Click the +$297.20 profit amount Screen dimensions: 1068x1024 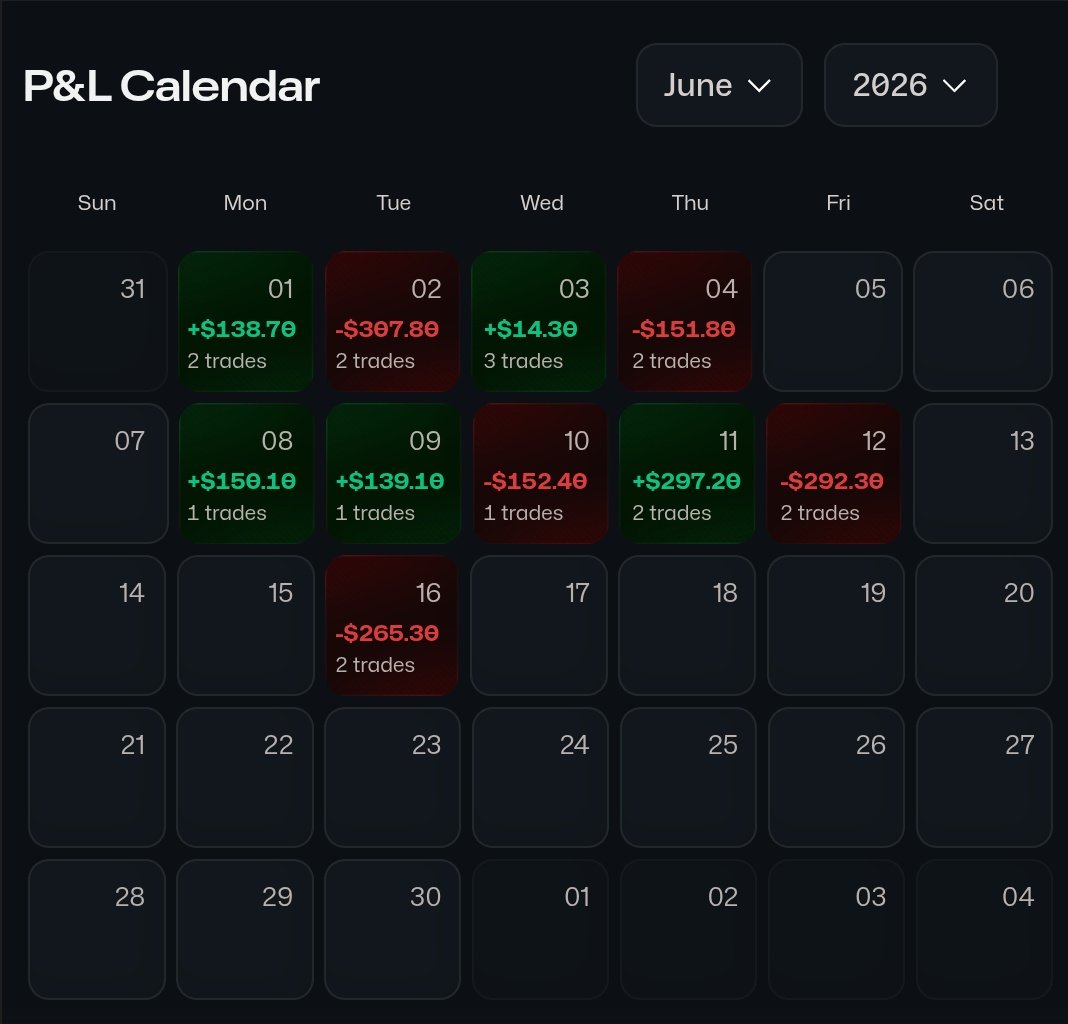(x=687, y=481)
